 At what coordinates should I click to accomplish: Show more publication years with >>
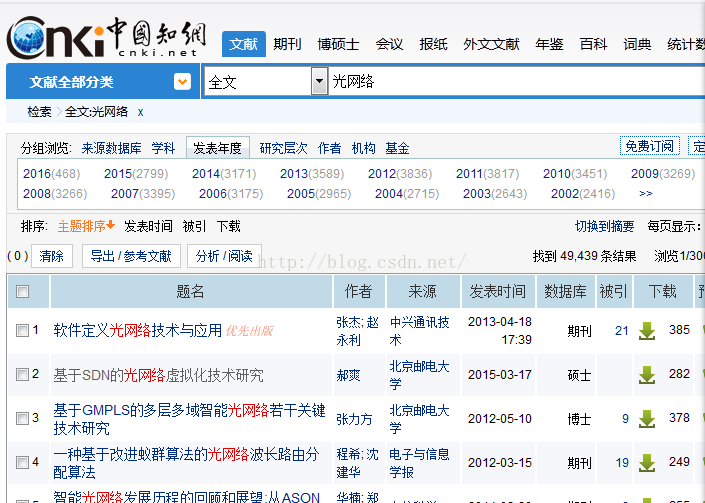pos(646,194)
